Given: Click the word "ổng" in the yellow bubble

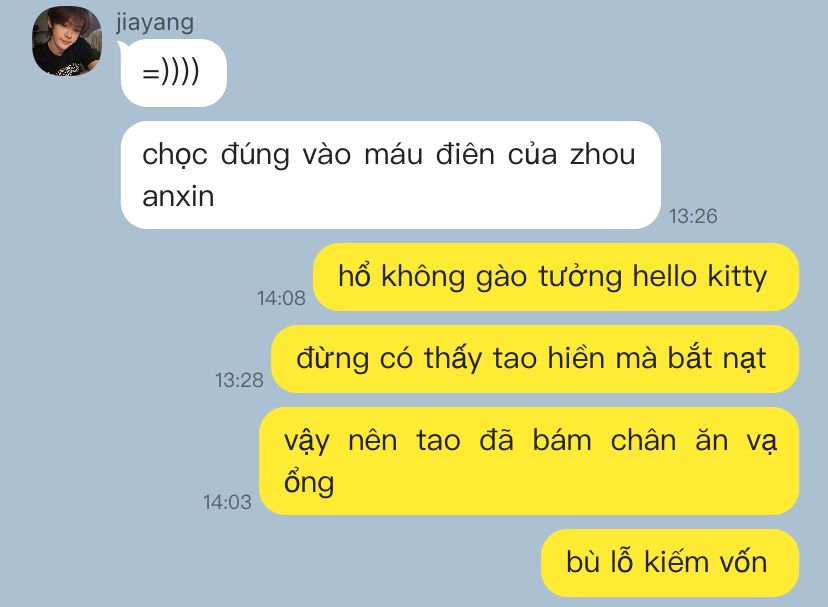Looking at the screenshot, I should tap(309, 482).
